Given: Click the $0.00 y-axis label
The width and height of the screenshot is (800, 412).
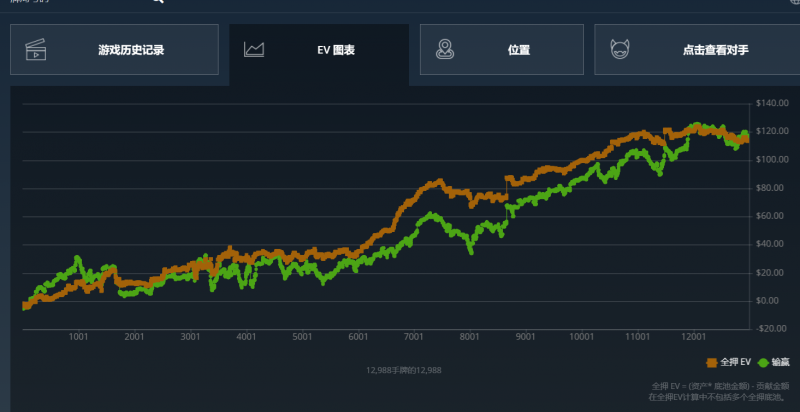Looking at the screenshot, I should click(770, 300).
